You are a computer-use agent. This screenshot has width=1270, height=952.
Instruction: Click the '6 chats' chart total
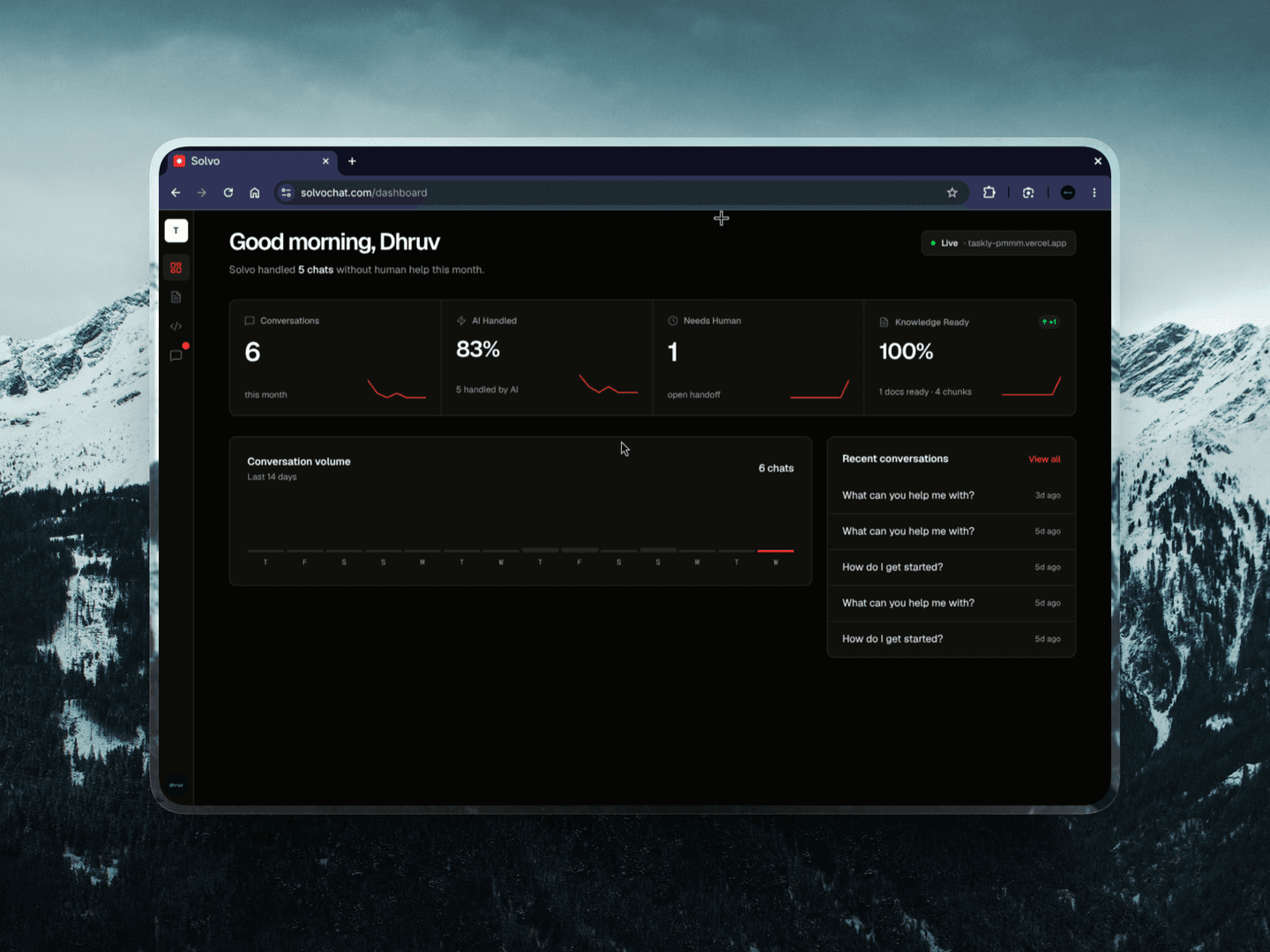click(776, 468)
